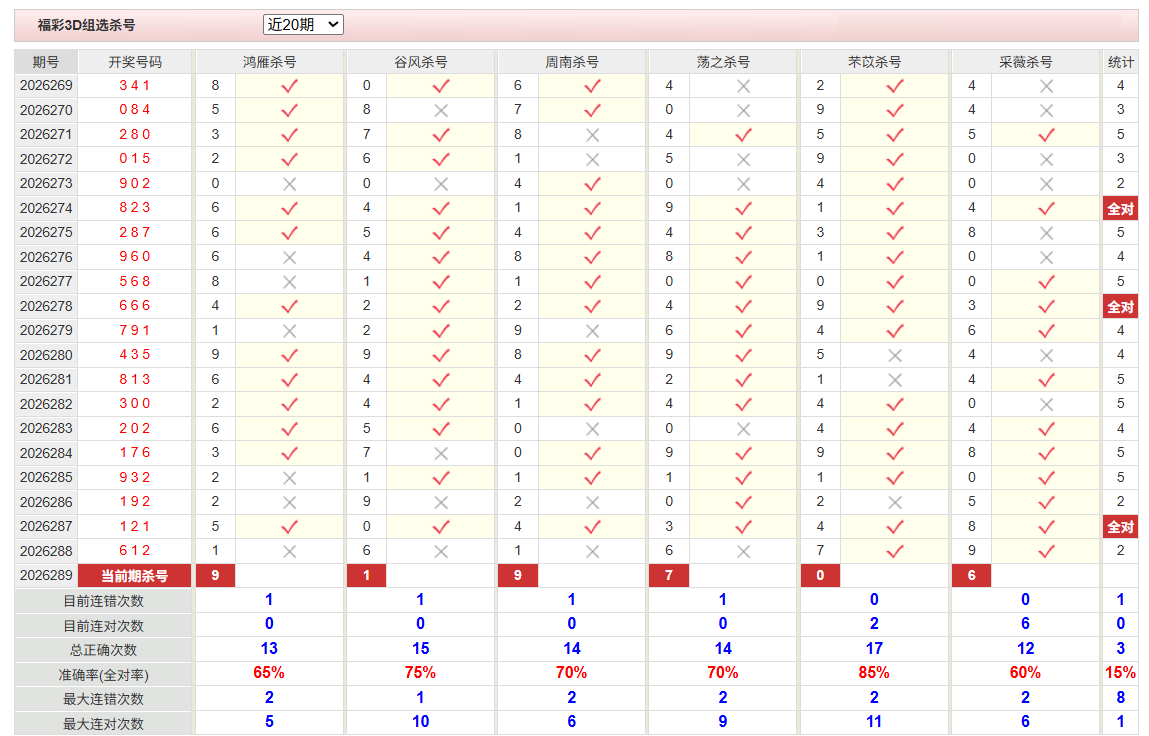The image size is (1149, 736).
Task: Click the 采薇杀号 checkmark in row 2026288
Action: tap(1046, 551)
